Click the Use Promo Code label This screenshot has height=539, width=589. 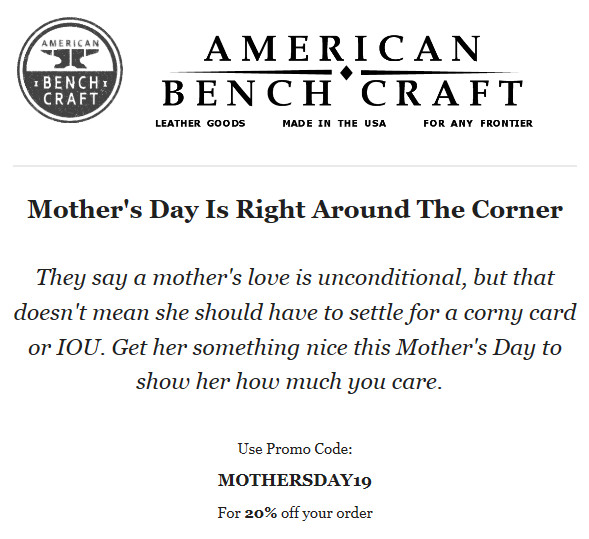pos(295,449)
